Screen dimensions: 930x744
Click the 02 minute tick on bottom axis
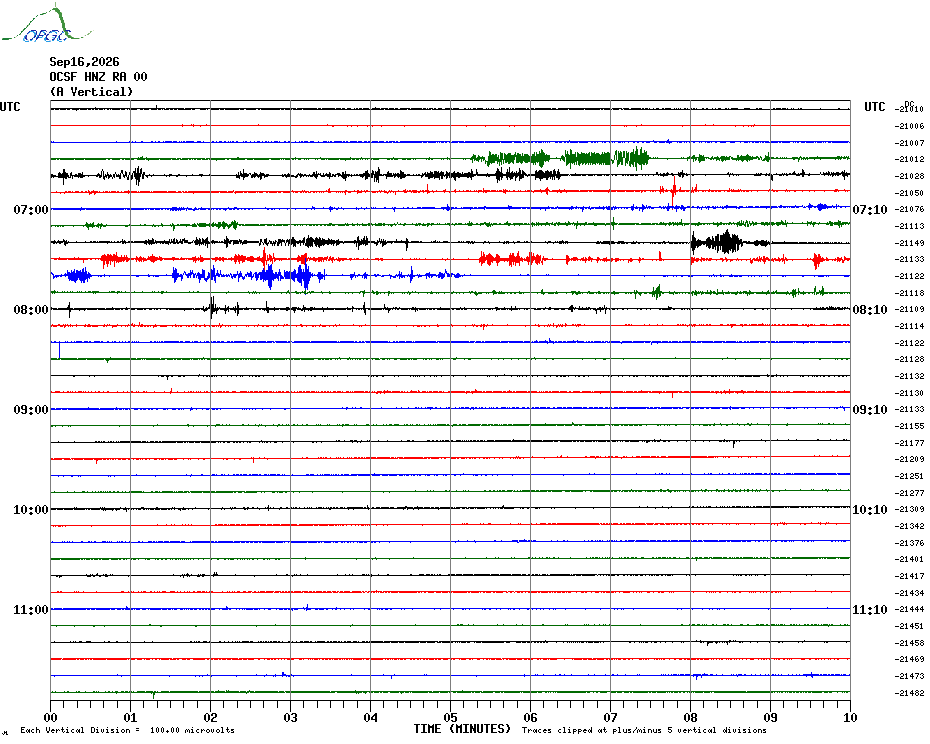click(x=211, y=717)
